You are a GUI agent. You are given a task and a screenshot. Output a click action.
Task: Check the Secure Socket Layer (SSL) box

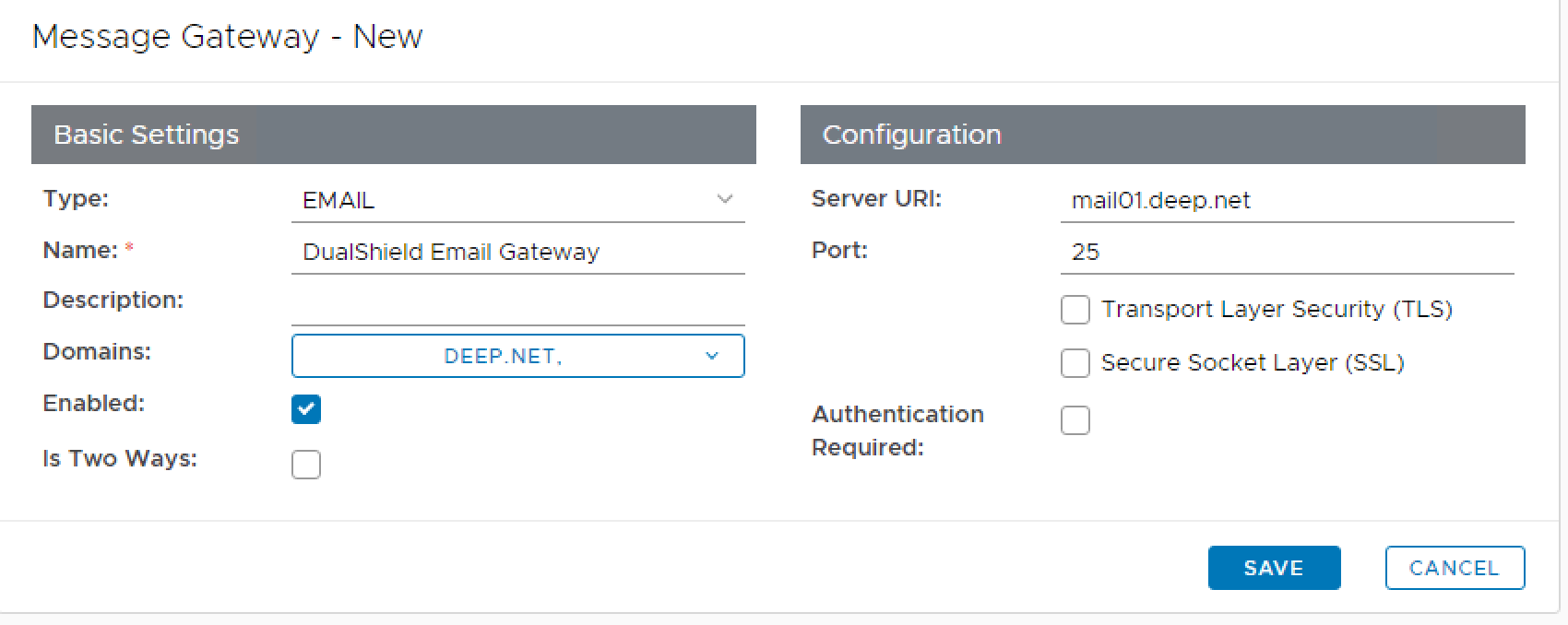(x=1075, y=363)
